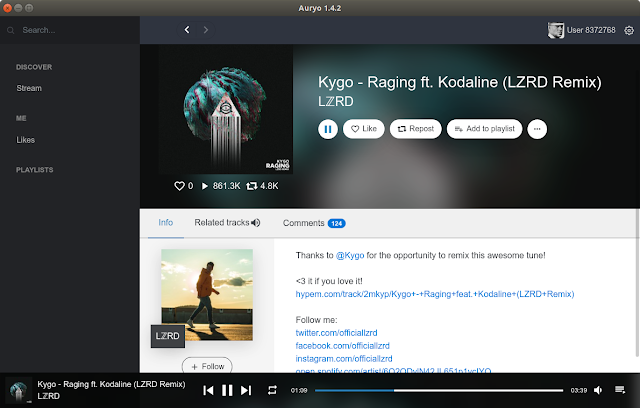The image size is (640, 408).
Task: Click LZRD artist name in player bar
Action: pyautogui.click(x=49, y=396)
